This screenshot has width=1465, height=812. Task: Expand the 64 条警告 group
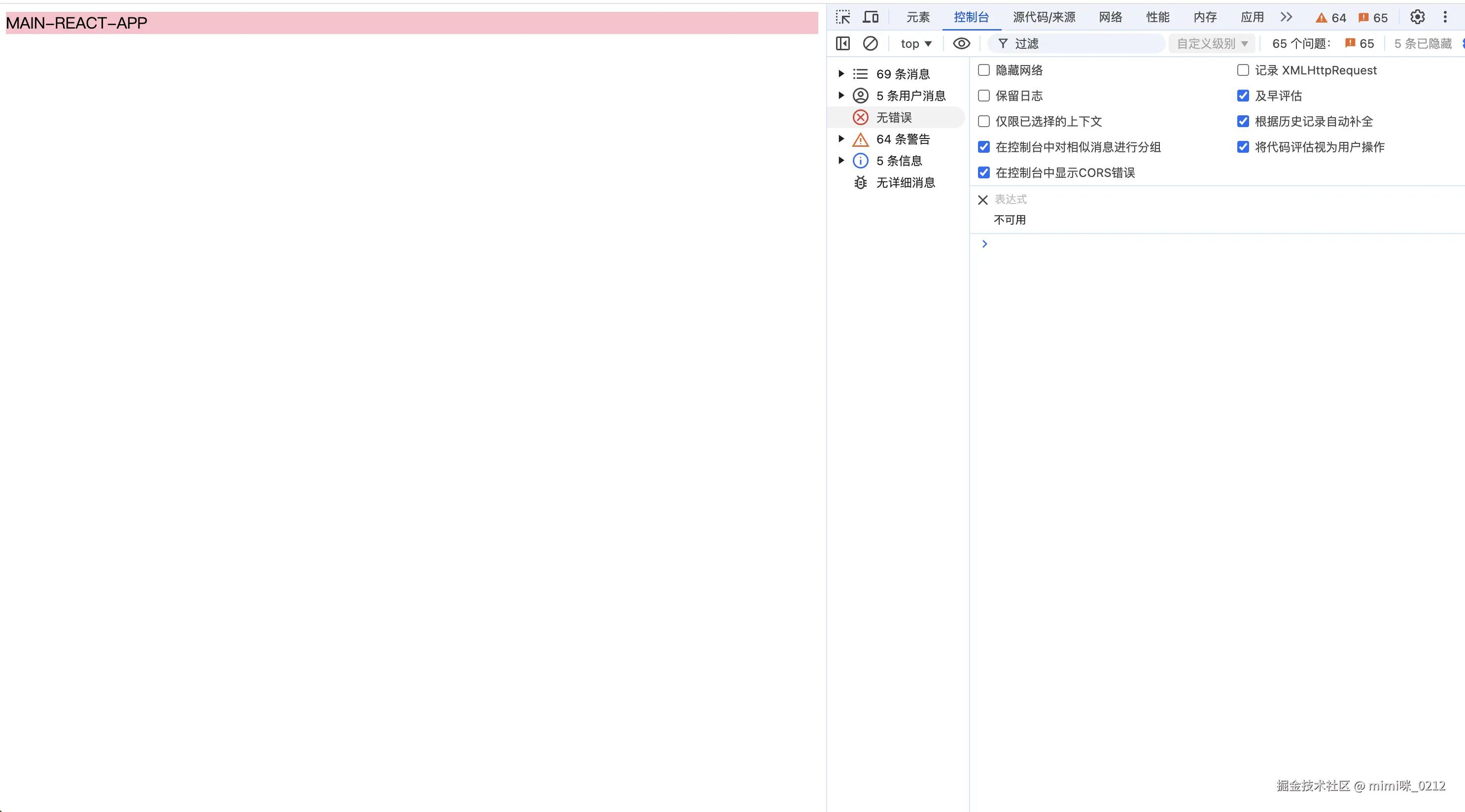(841, 139)
